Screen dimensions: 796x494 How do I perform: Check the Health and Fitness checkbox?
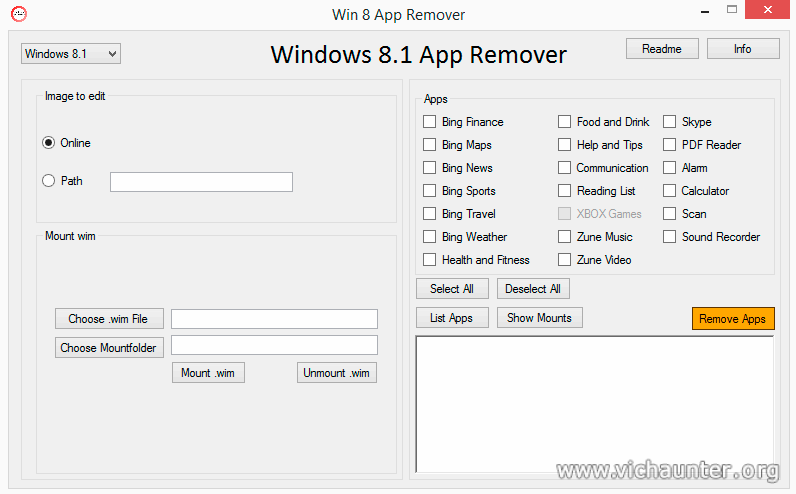[x=429, y=260]
